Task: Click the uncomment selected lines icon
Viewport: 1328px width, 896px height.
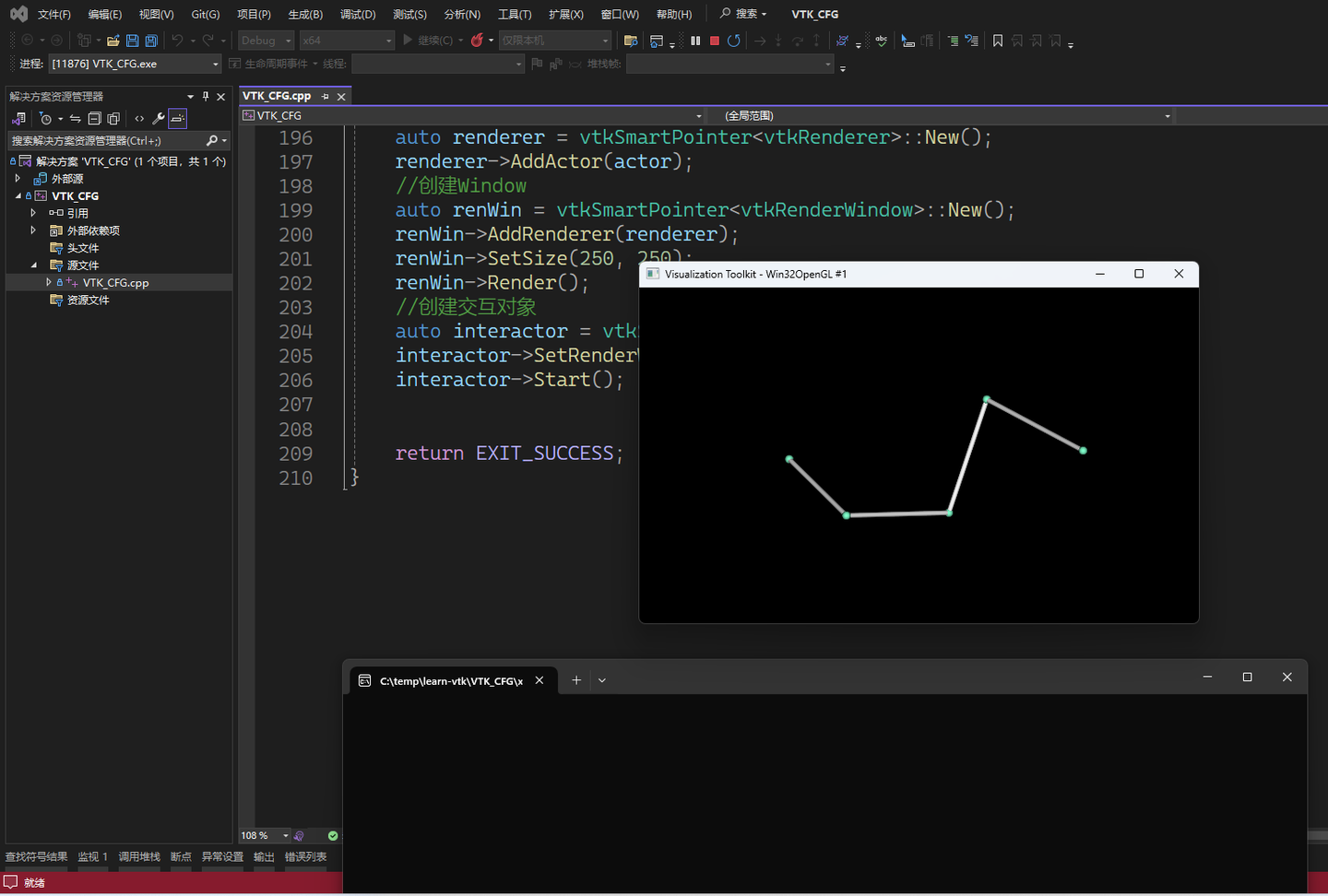Action: [972, 41]
